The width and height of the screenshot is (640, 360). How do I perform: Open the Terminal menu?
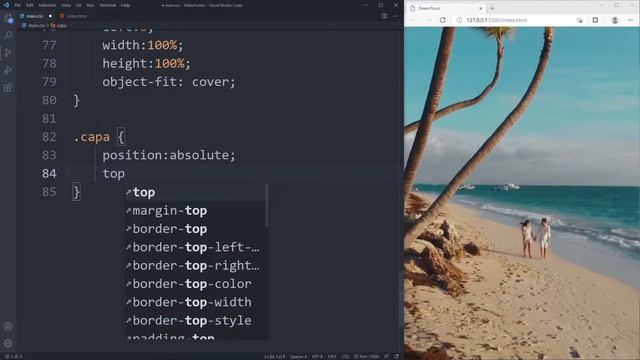click(108, 5)
